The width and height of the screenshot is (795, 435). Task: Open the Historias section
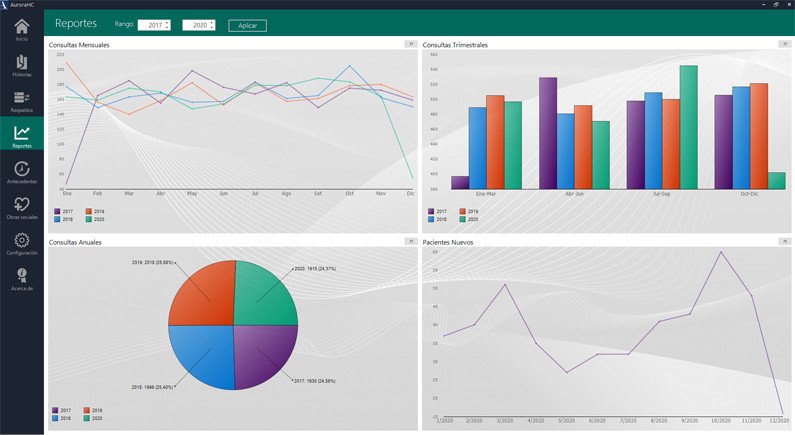point(21,64)
